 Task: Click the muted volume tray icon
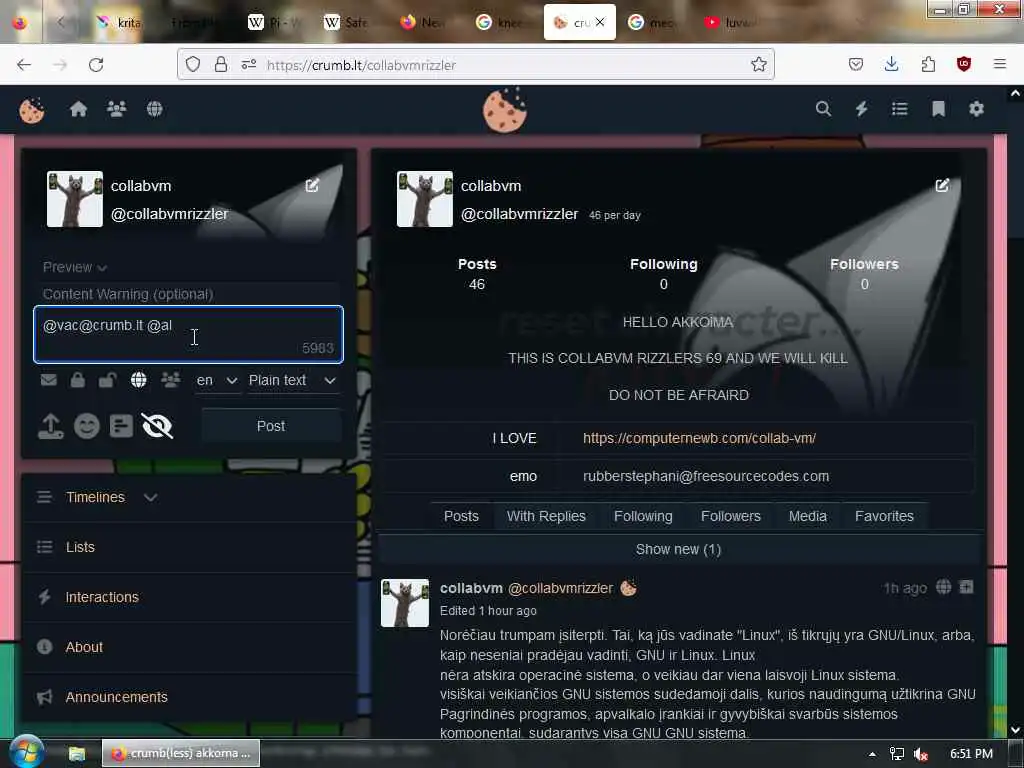(x=921, y=754)
